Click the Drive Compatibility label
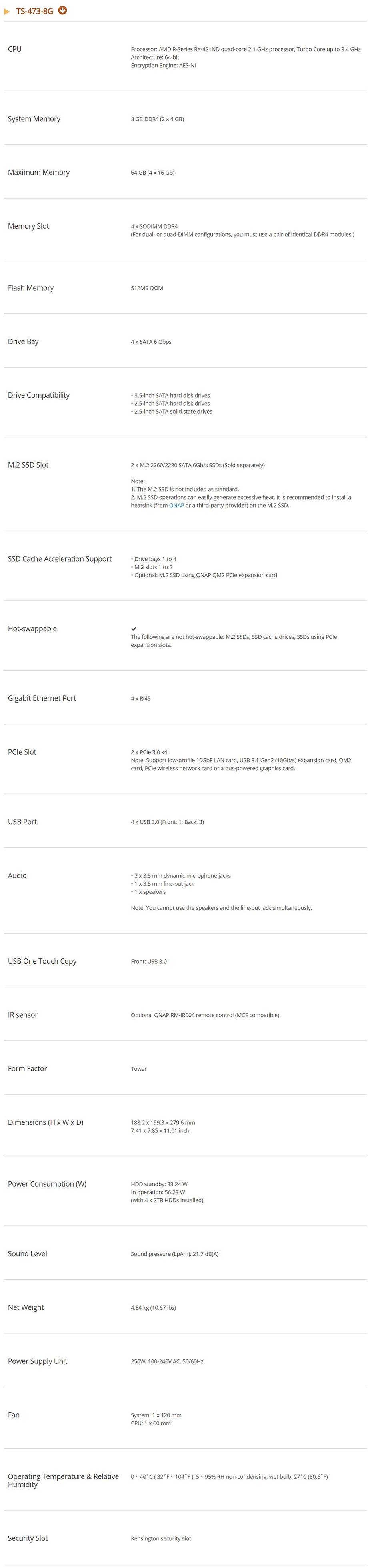370x1568 pixels. 38,395
